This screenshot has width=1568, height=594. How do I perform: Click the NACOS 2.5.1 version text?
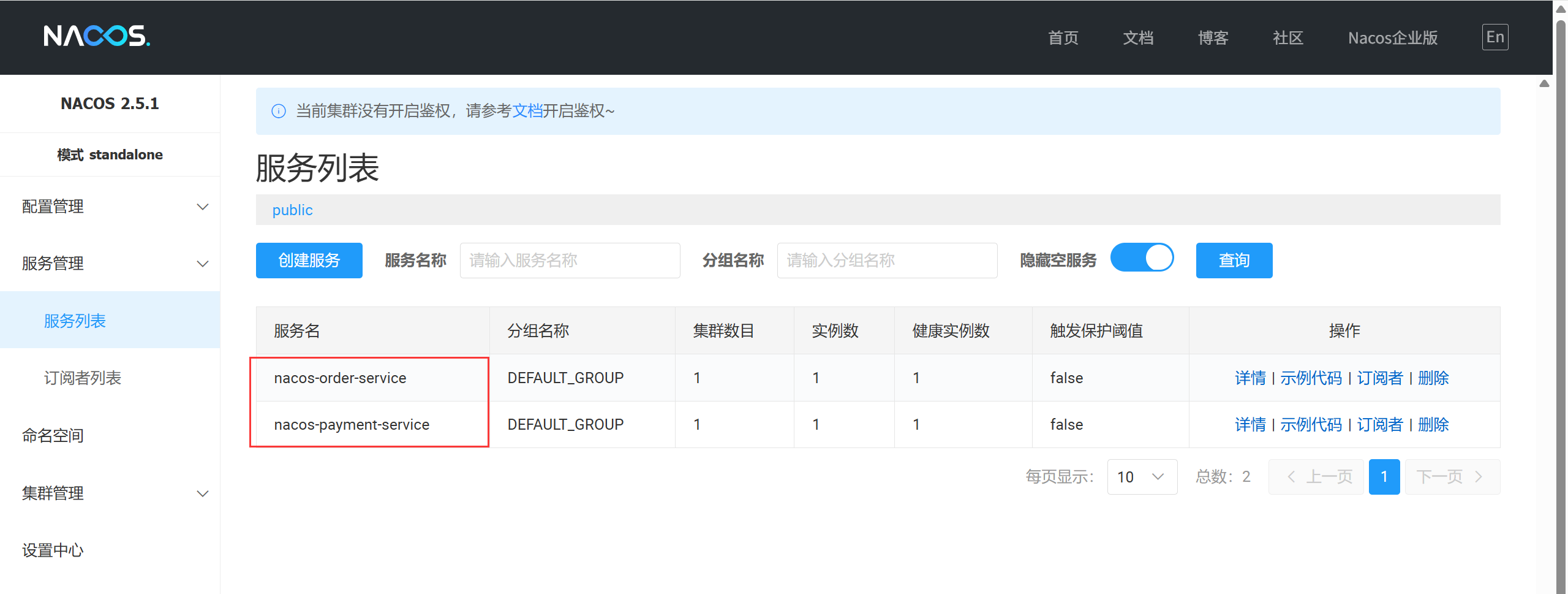(110, 104)
